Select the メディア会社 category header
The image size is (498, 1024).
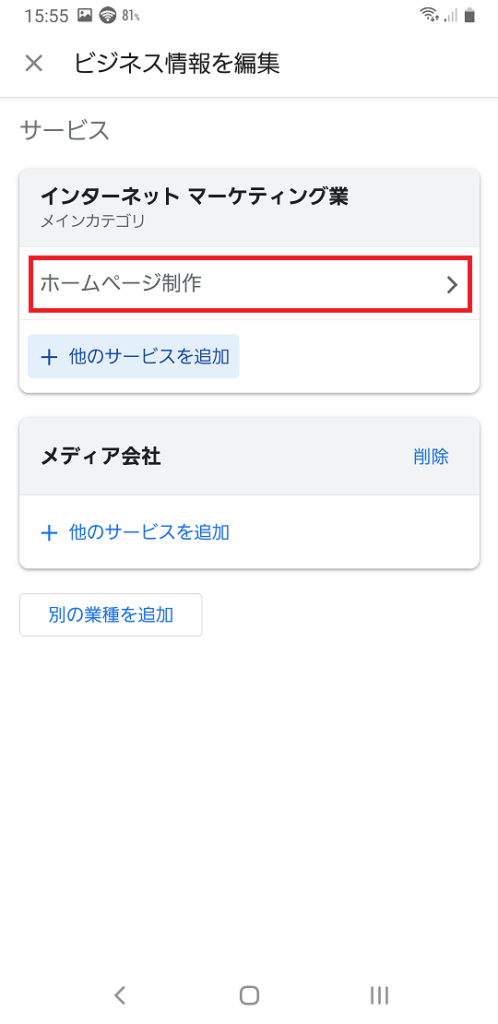[x=249, y=456]
